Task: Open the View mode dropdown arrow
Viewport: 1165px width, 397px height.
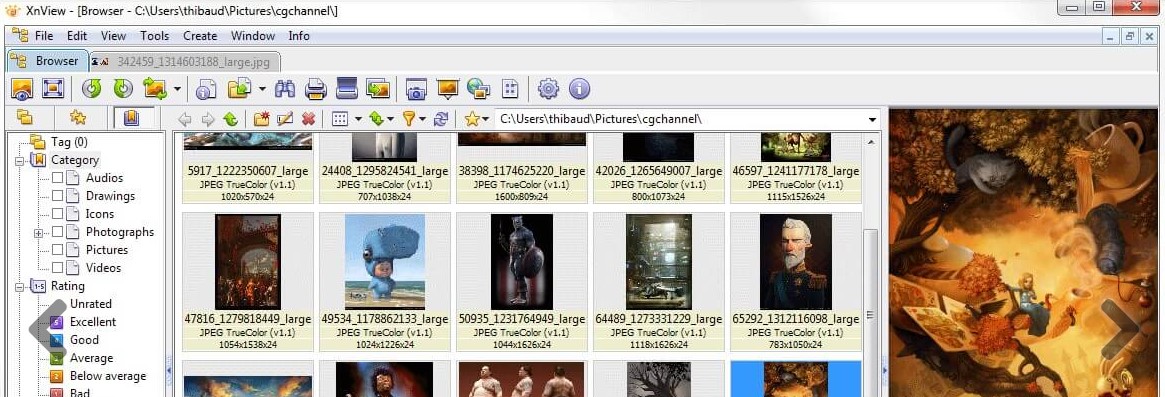Action: click(358, 119)
